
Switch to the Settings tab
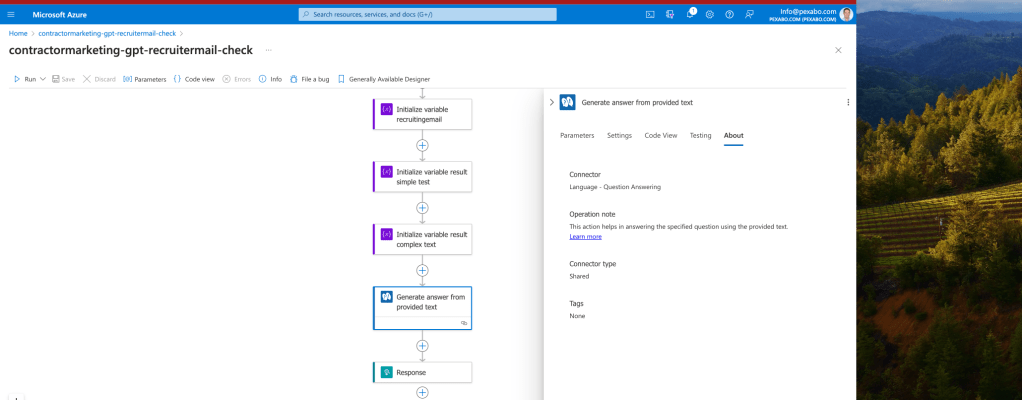click(x=619, y=136)
